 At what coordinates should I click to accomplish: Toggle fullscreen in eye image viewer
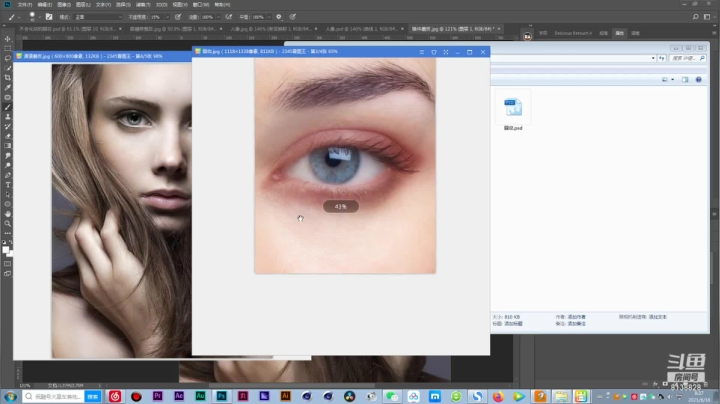446,52
